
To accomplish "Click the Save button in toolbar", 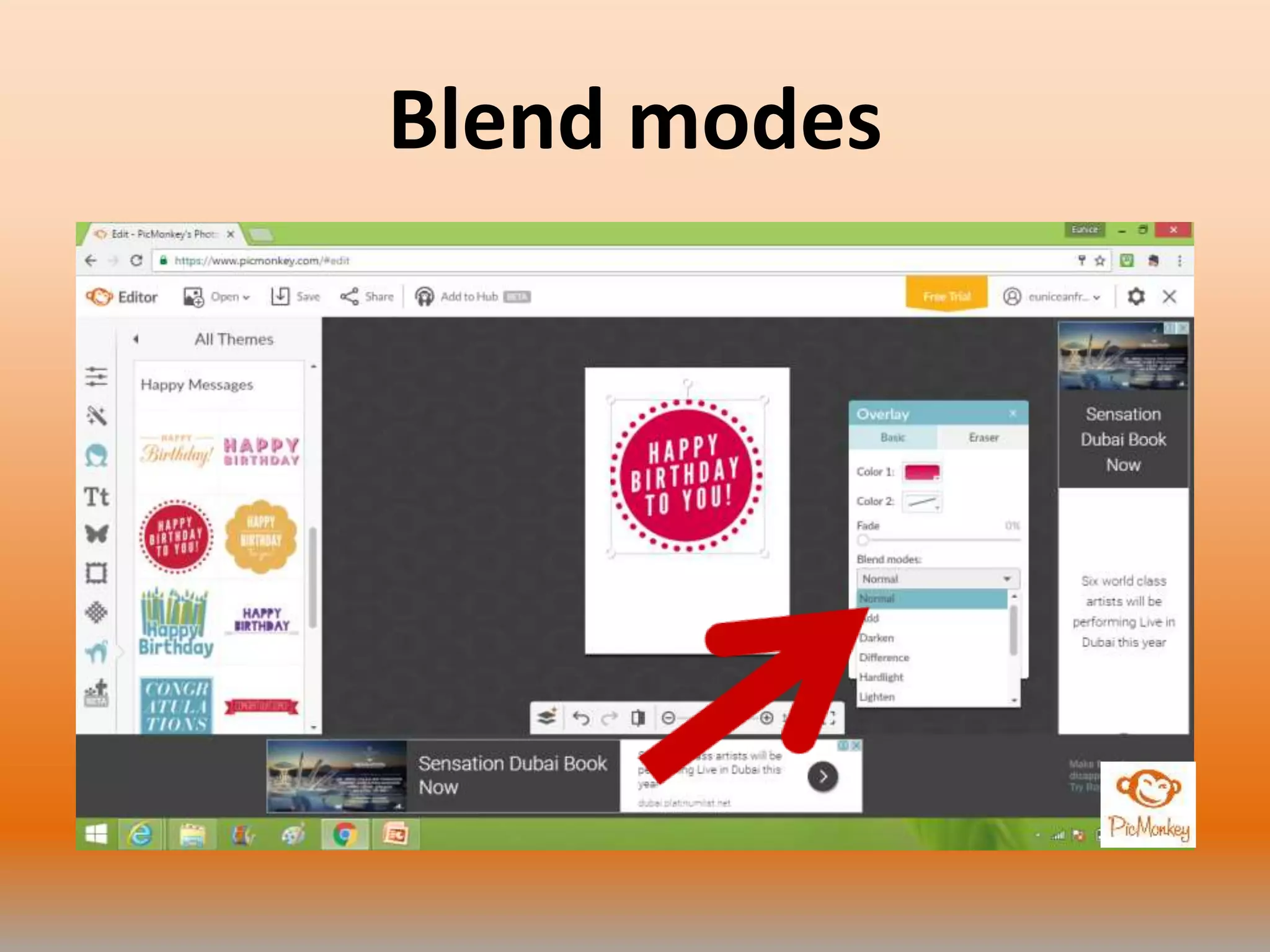I will (295, 296).
